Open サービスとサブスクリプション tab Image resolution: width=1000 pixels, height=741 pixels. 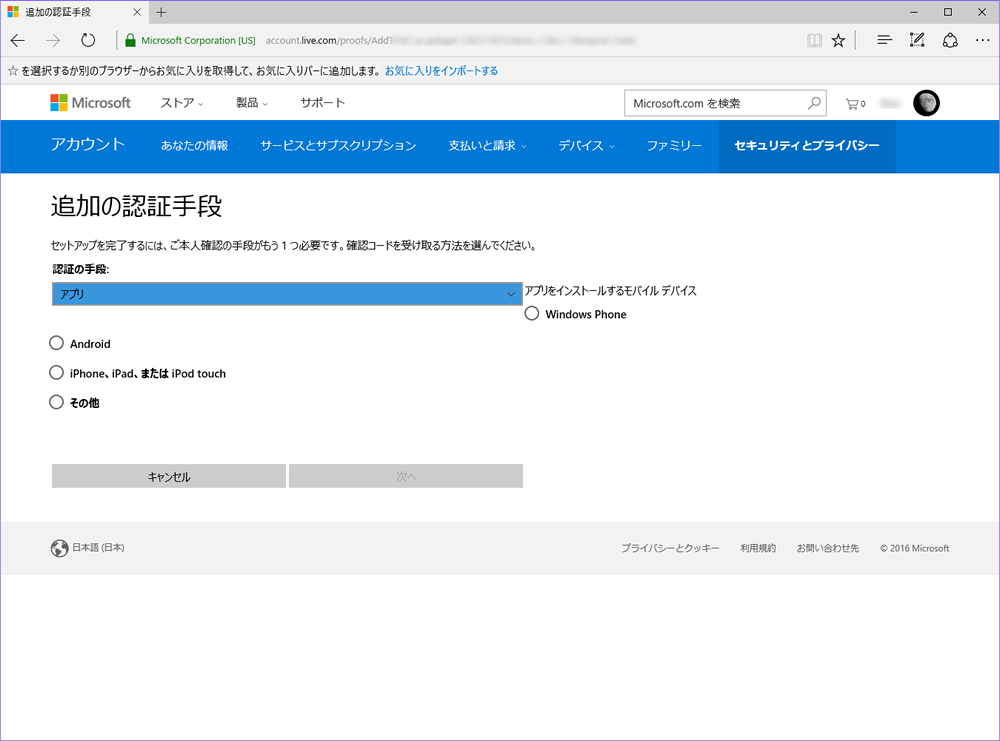tap(338, 145)
